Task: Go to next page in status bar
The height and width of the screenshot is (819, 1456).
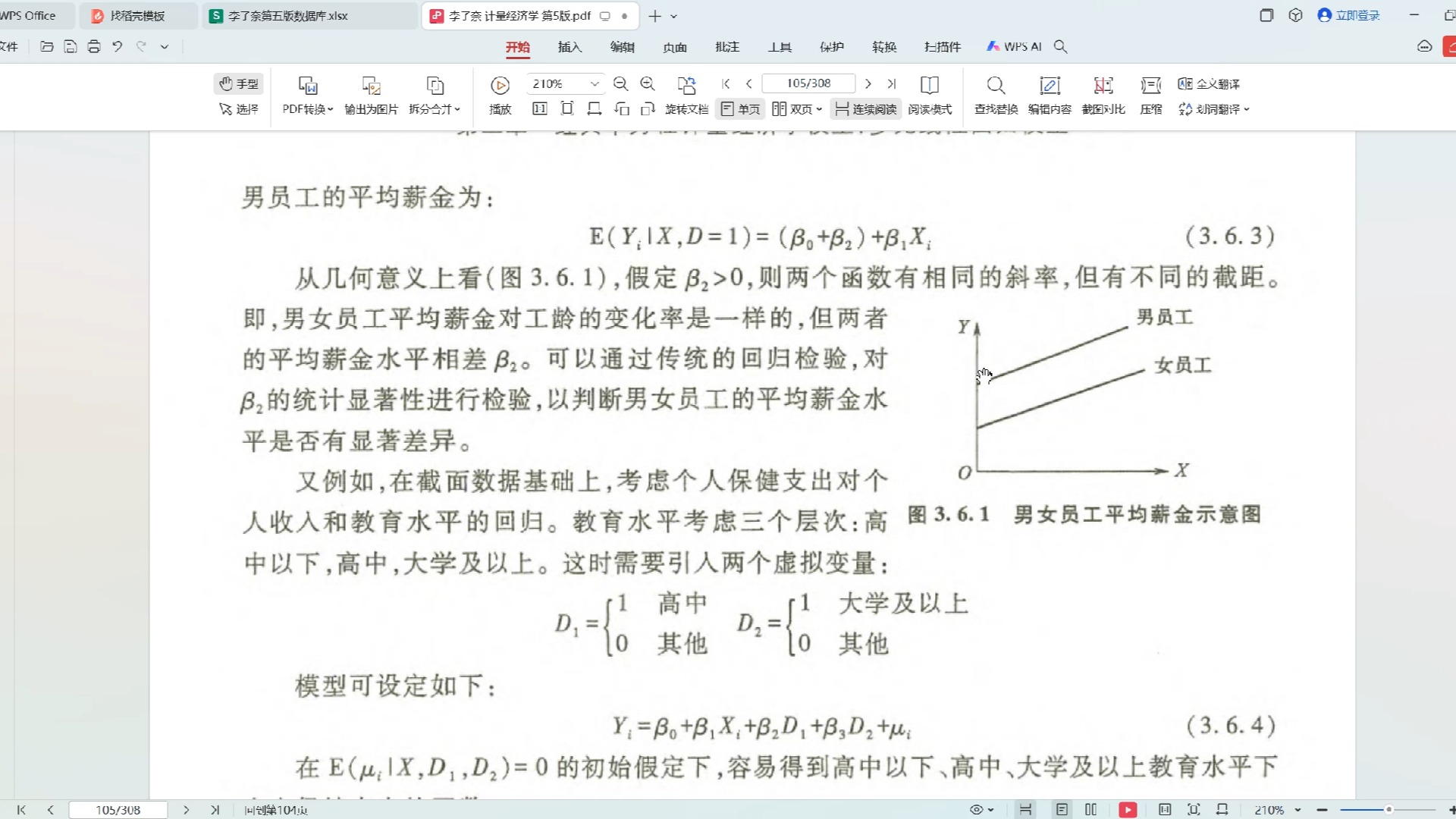Action: coord(186,810)
